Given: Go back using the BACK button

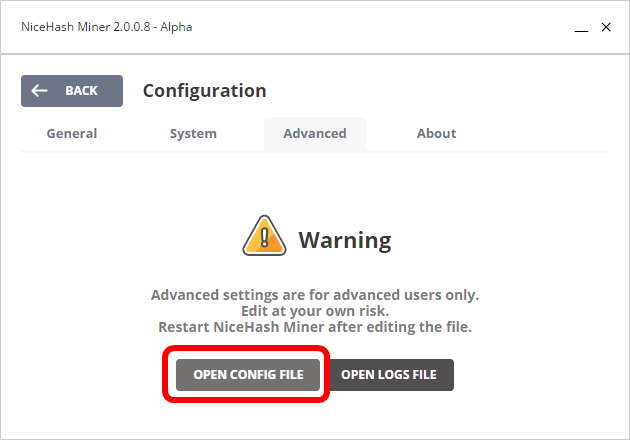Looking at the screenshot, I should tap(72, 91).
